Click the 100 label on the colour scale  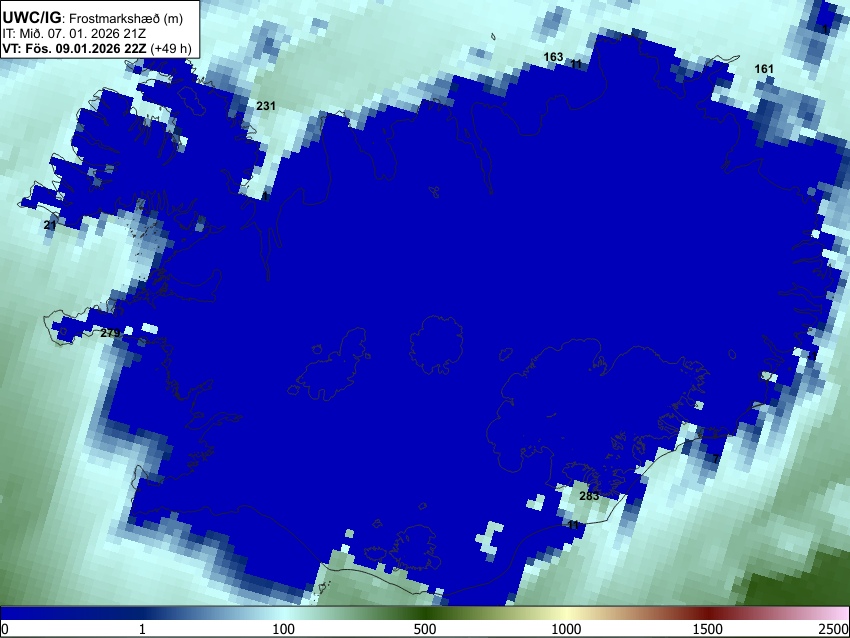point(283,629)
